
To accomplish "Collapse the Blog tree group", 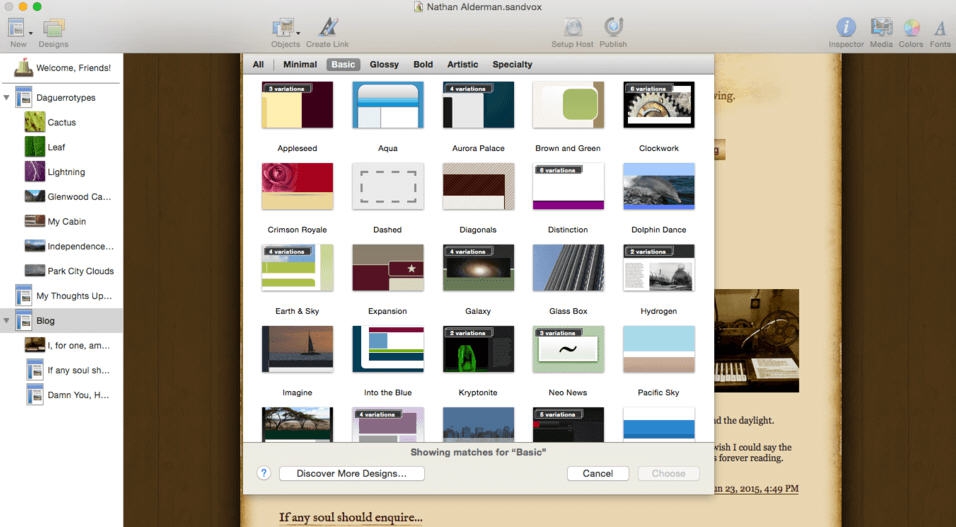I will click(x=8, y=321).
